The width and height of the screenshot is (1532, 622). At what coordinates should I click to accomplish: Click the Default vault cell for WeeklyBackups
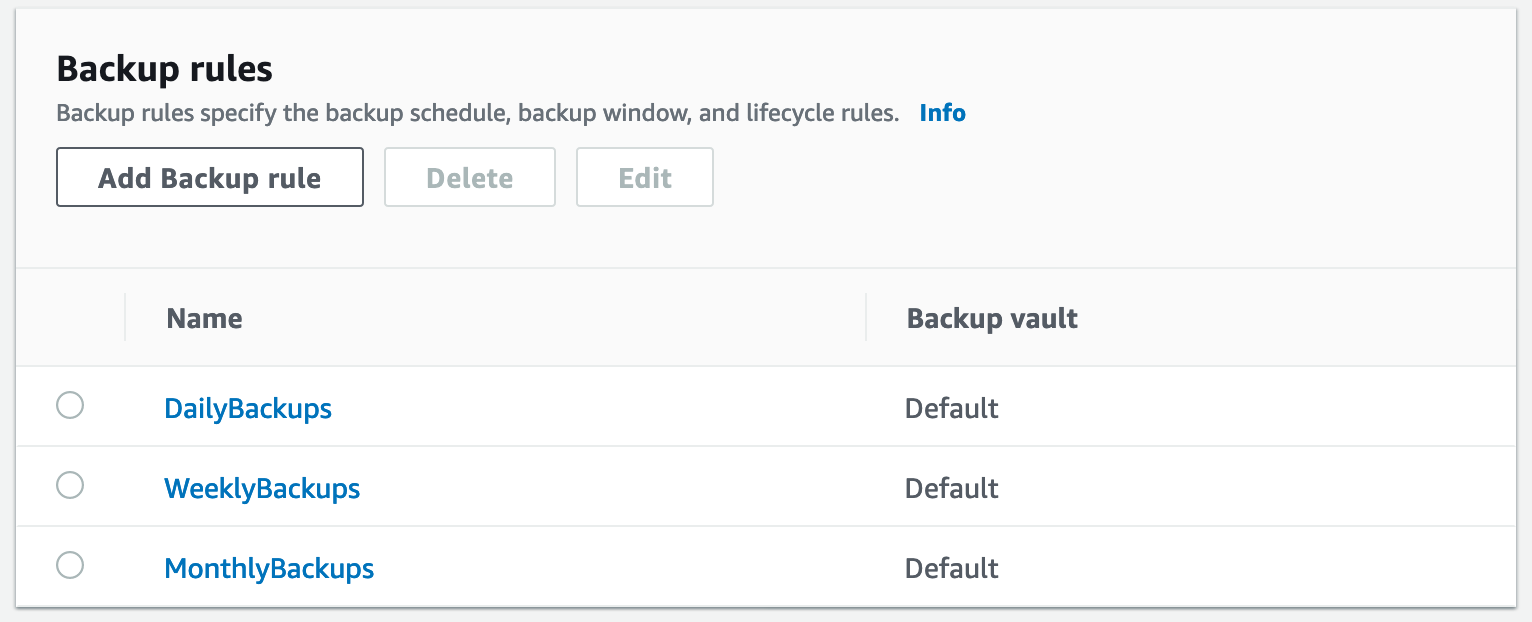[x=952, y=488]
